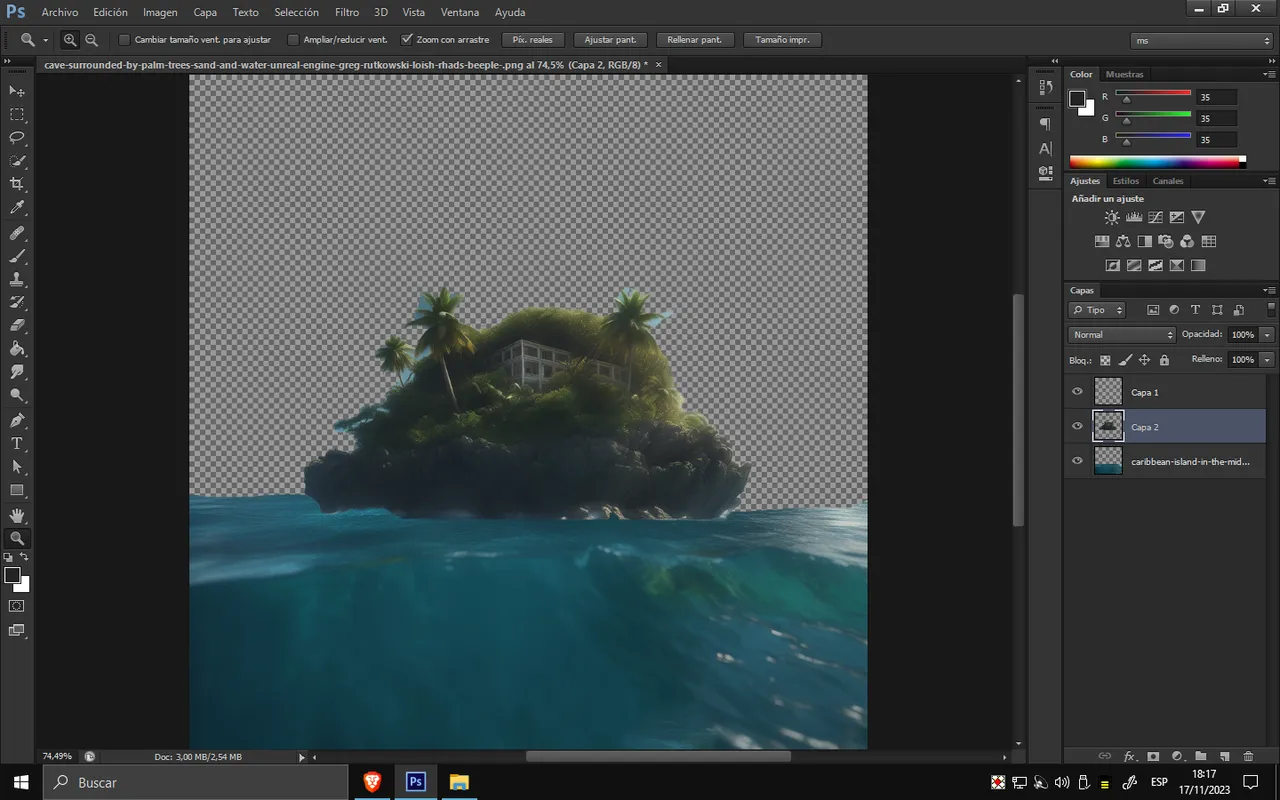Select the Rectangular Marquee tool

17,115
